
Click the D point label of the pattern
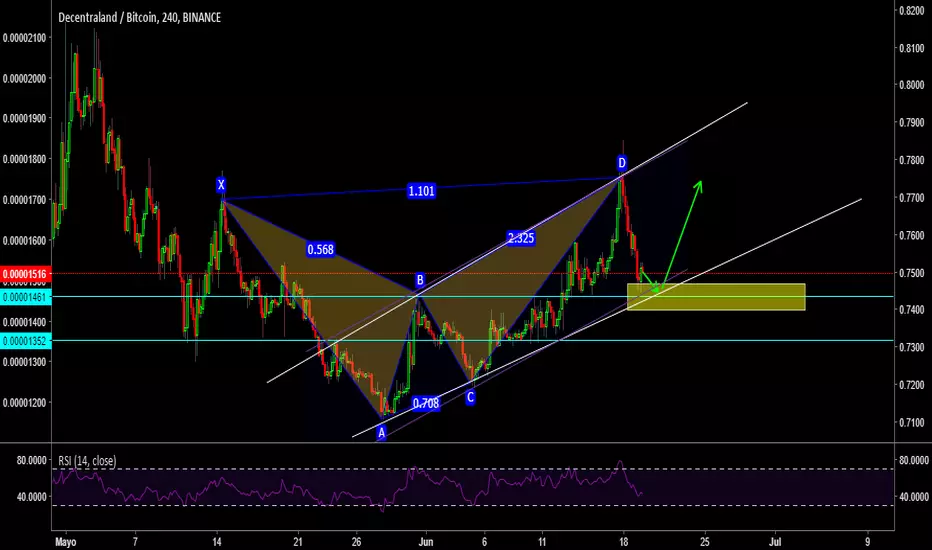point(621,163)
